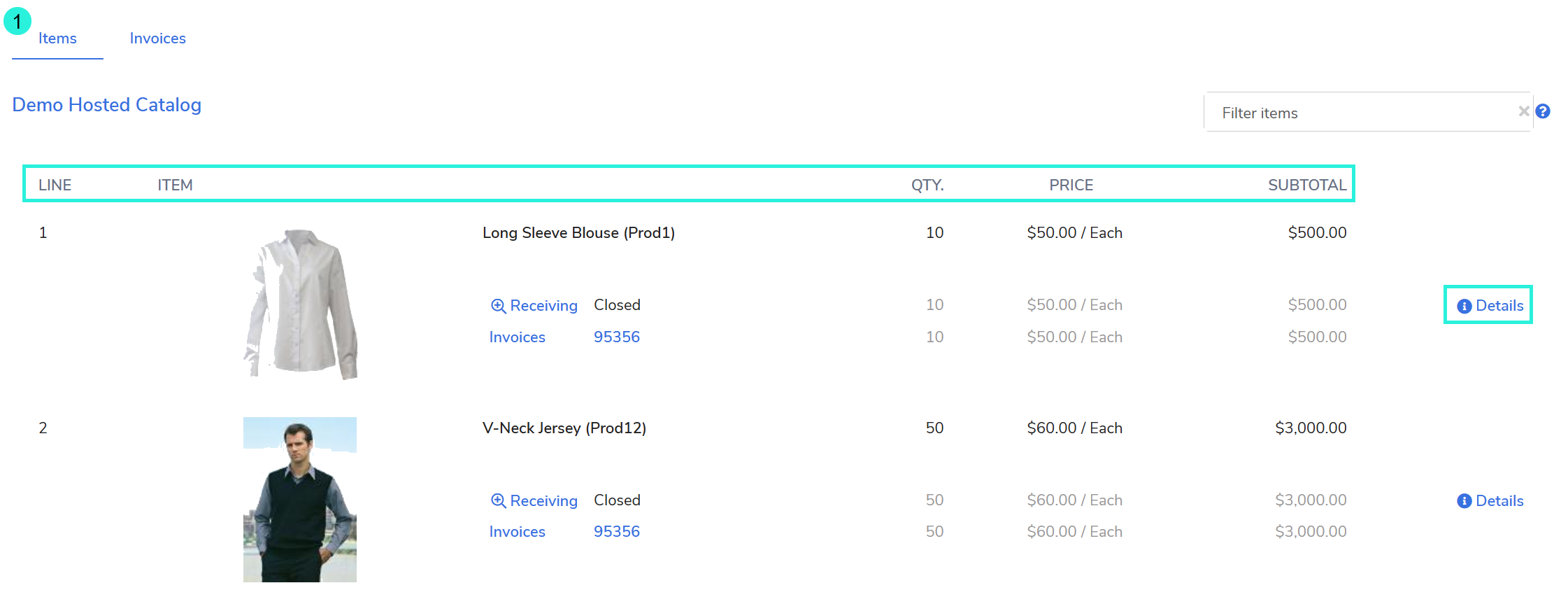This screenshot has height=590, width=1568.
Task: Click the SUBTOTAL column header
Action: tap(1306, 185)
